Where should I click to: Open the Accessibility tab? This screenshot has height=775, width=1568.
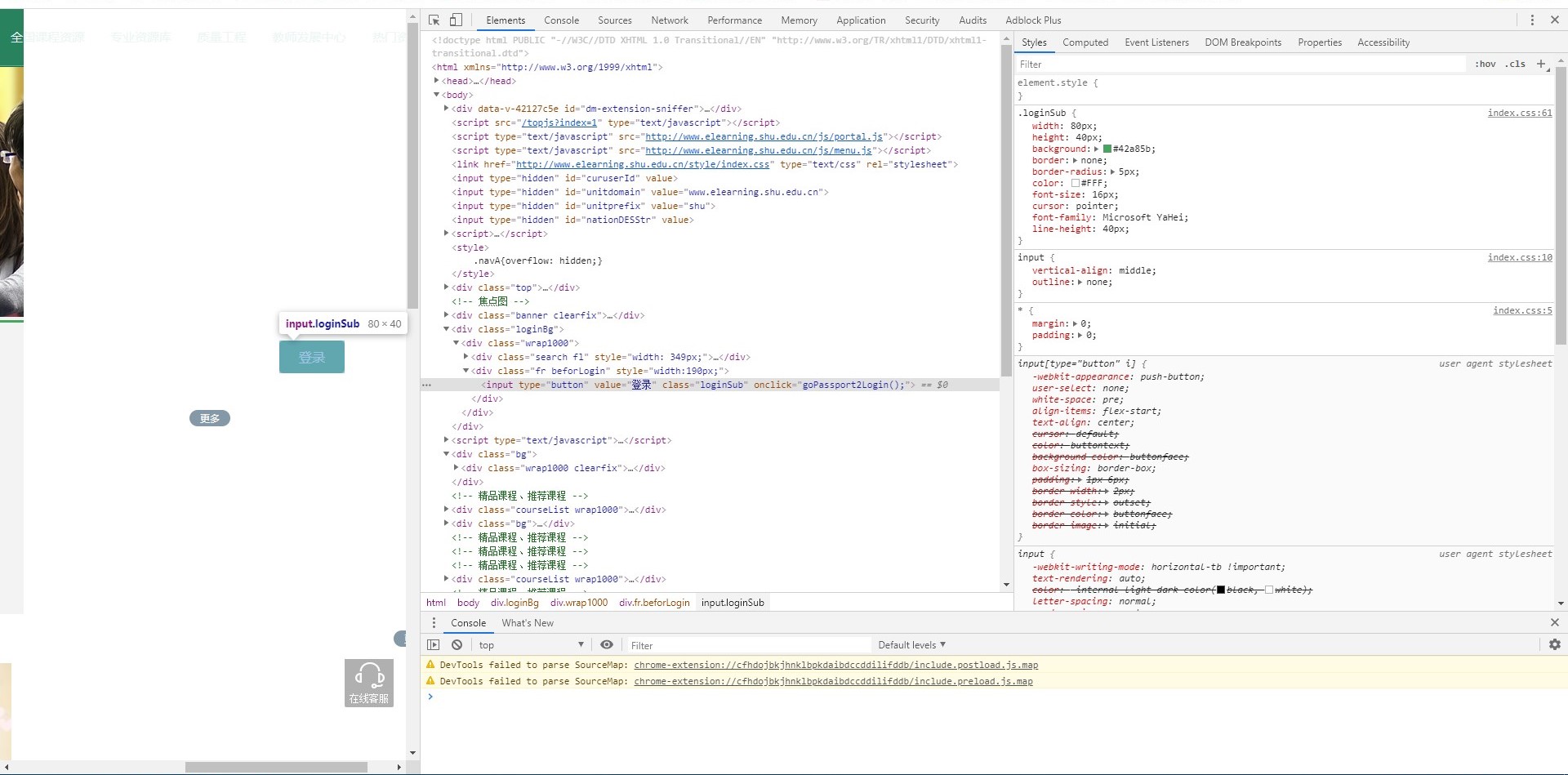(1383, 42)
